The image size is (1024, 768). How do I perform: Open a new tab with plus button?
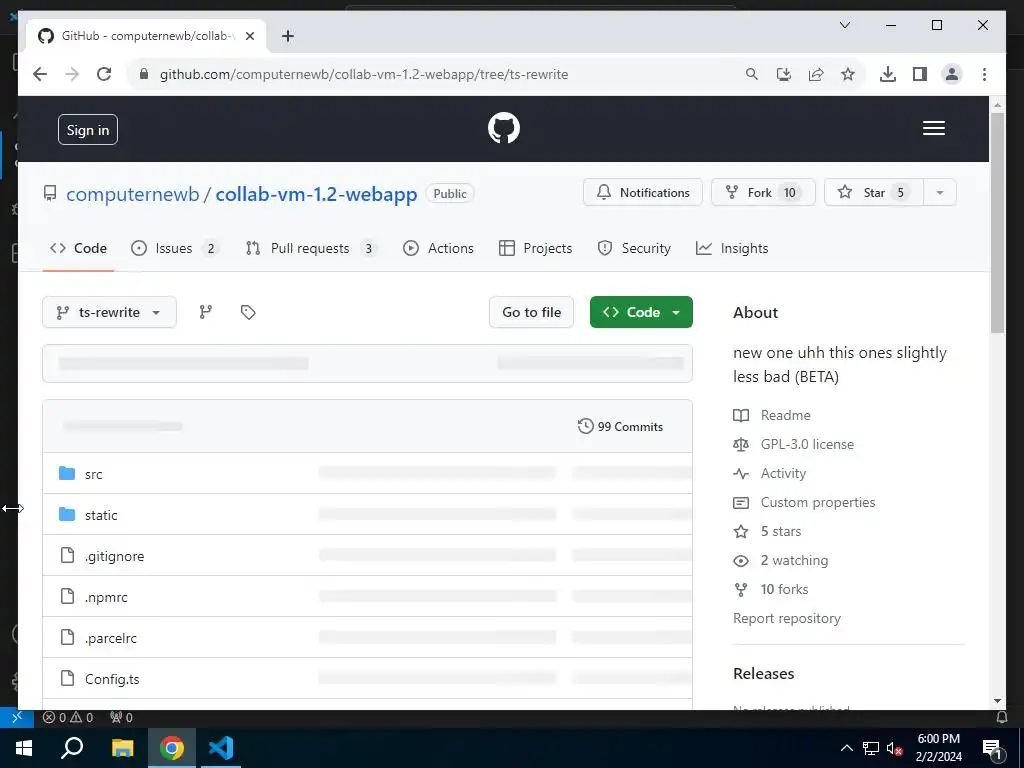[x=287, y=36]
